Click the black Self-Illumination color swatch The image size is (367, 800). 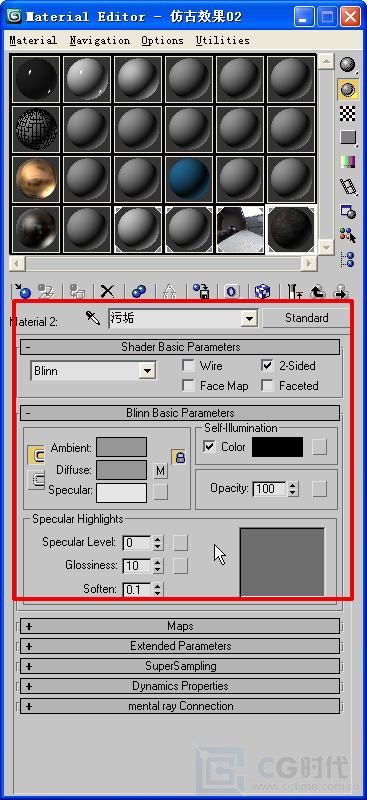(278, 447)
